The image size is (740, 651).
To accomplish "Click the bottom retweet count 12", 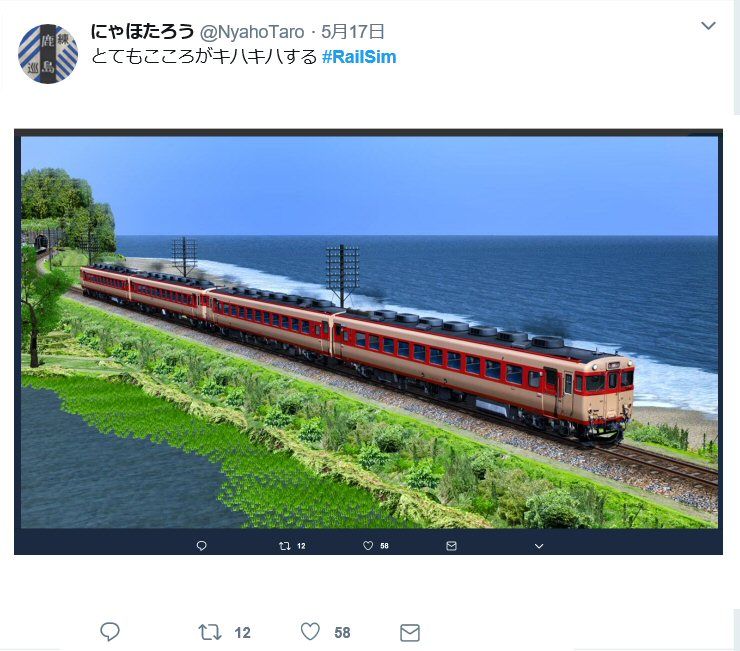I will pyautogui.click(x=243, y=633).
